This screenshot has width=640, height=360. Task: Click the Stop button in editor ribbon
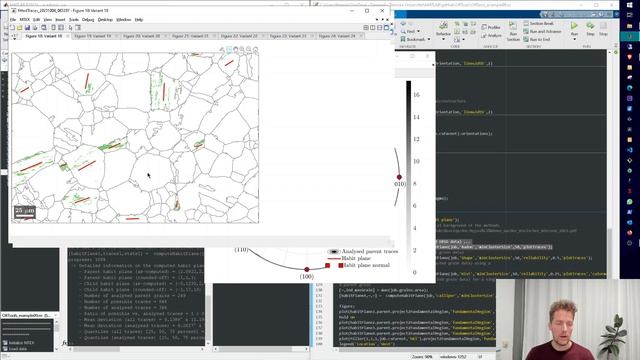coord(603,29)
